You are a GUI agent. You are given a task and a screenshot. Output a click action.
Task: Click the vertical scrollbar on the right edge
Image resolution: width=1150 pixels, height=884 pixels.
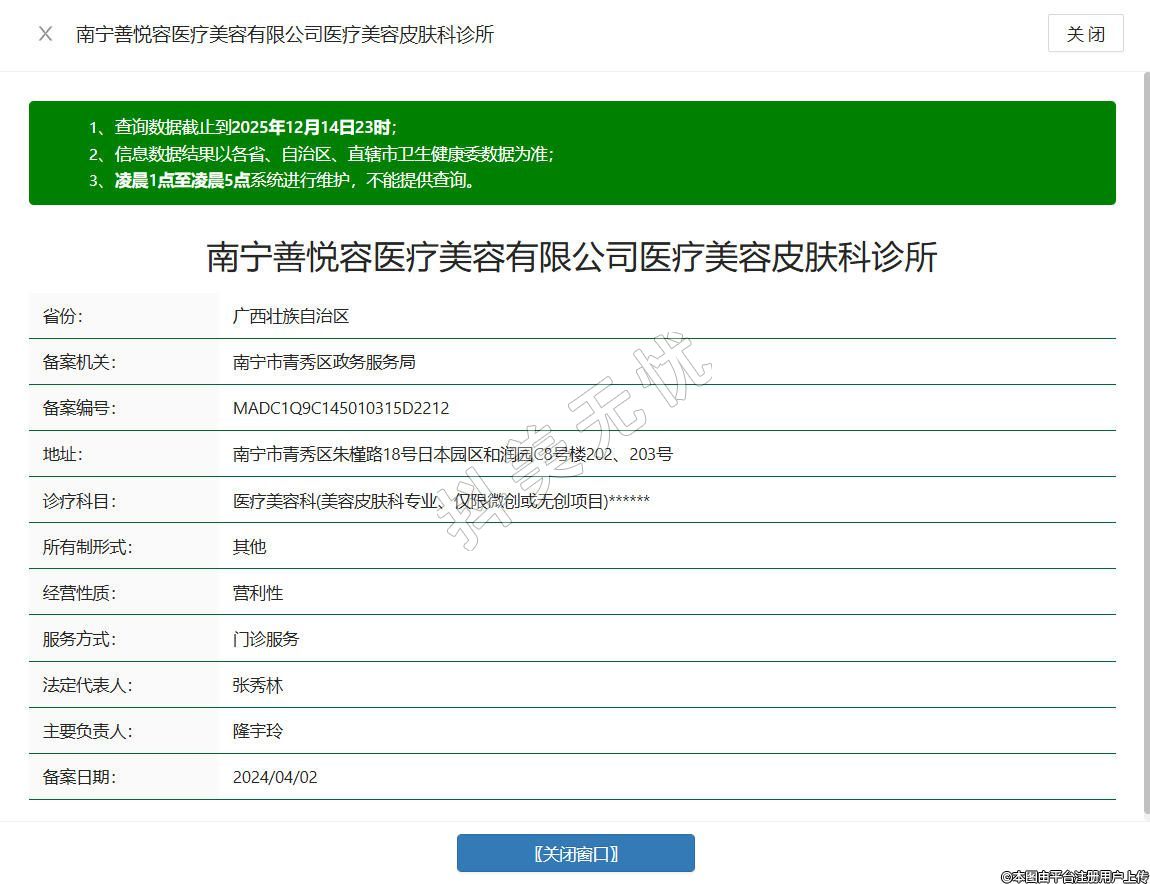click(x=1145, y=440)
